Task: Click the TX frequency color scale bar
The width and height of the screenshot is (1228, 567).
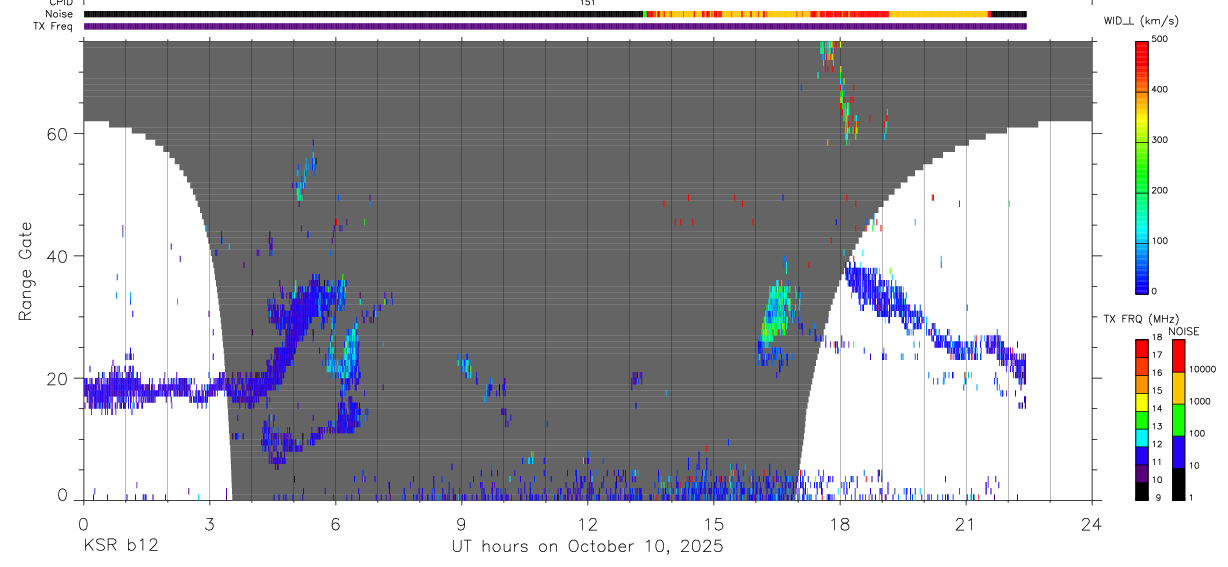Action: point(1142,420)
